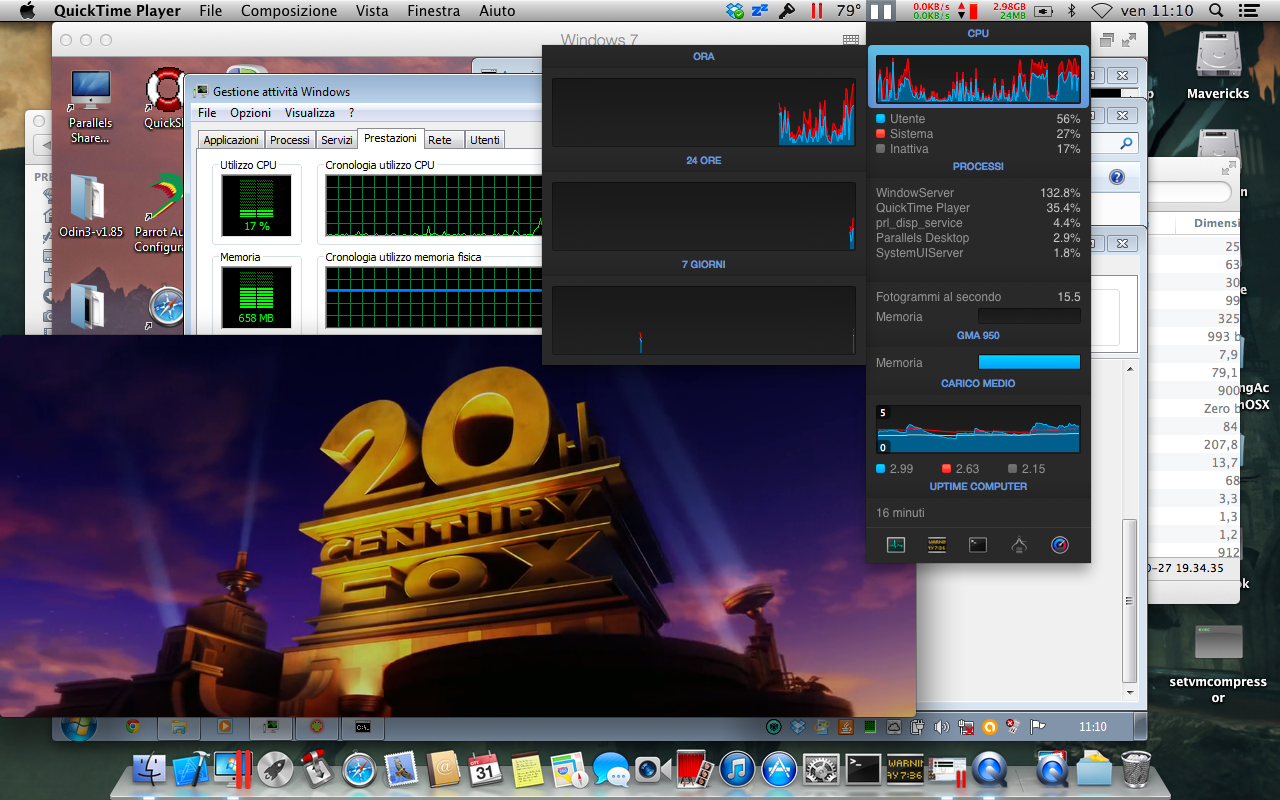Open Calendar from the Dock

(485, 768)
